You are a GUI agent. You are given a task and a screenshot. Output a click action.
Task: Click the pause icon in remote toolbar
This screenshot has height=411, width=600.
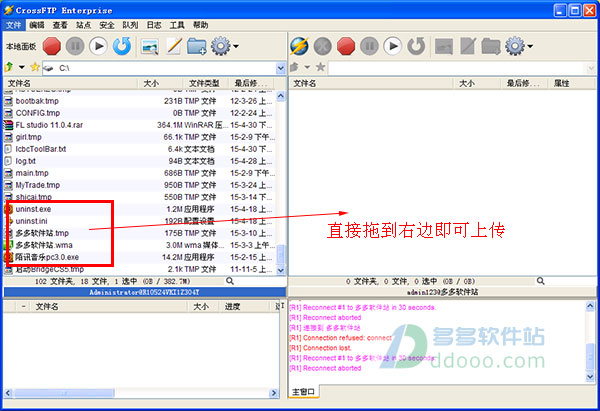click(x=369, y=46)
